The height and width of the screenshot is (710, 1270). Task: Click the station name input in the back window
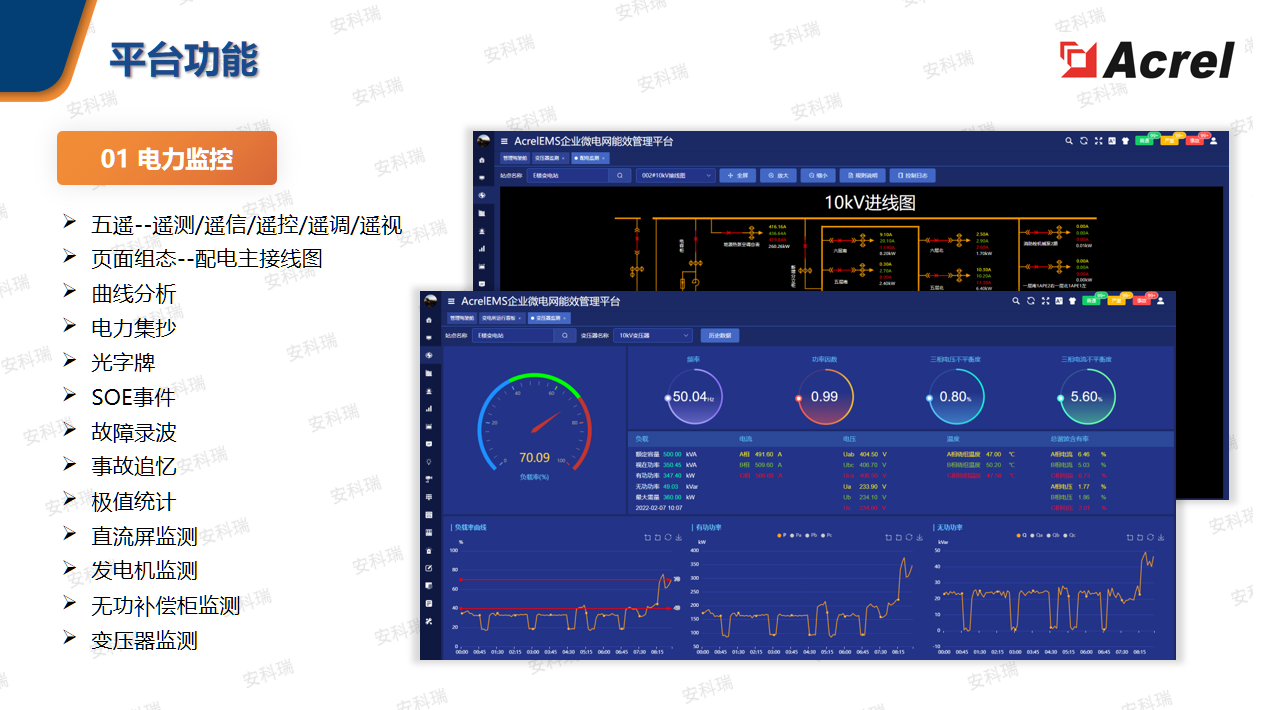[x=569, y=175]
